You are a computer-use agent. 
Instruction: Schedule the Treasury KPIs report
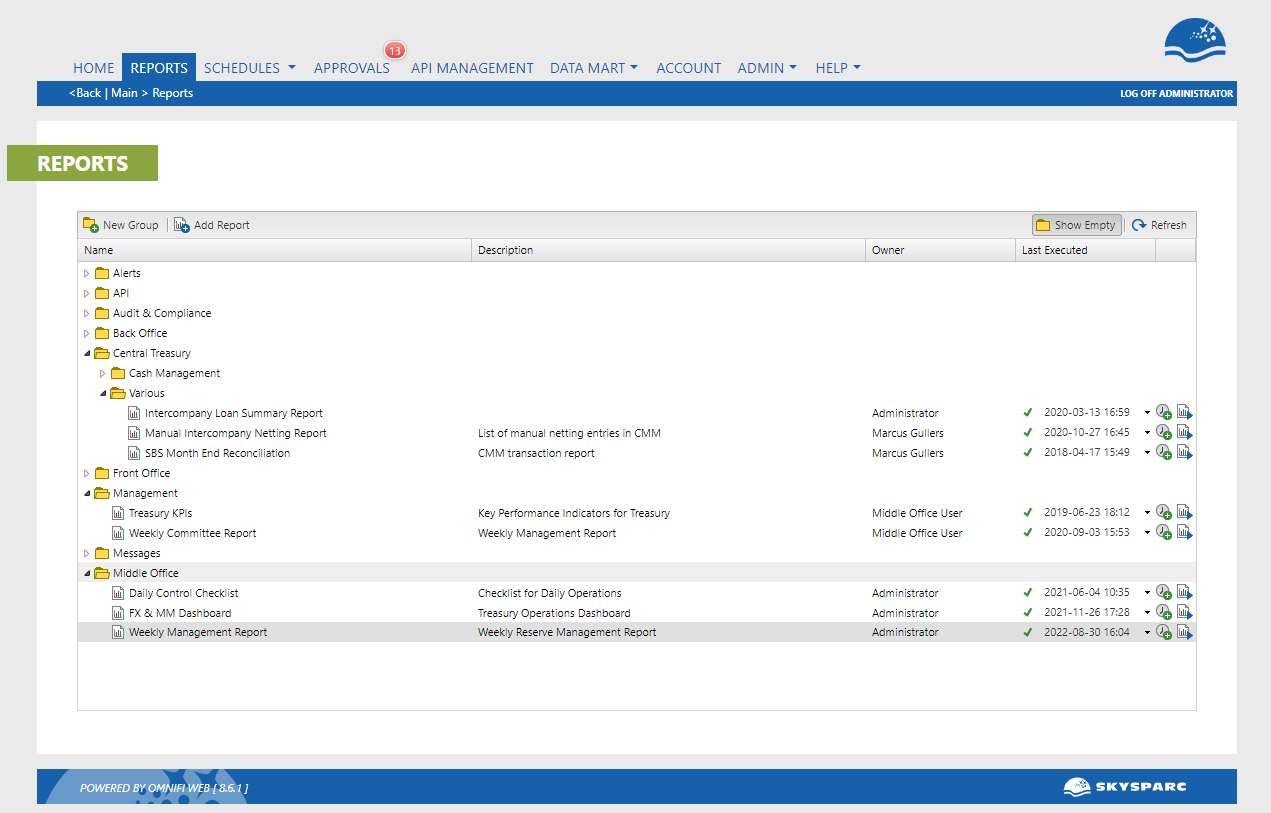tap(1163, 512)
